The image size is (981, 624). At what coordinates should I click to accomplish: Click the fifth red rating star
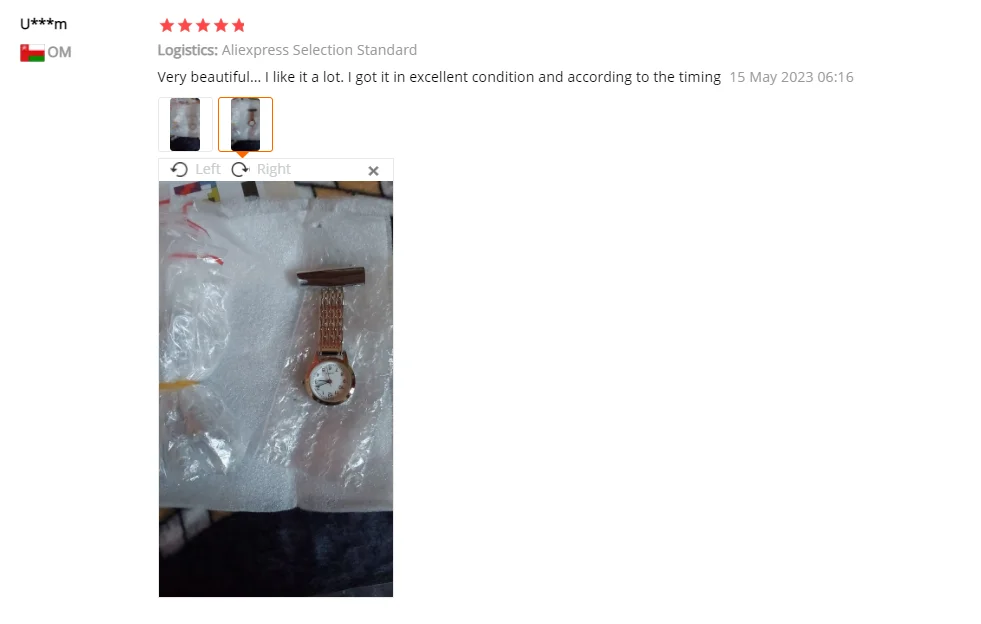(x=239, y=26)
